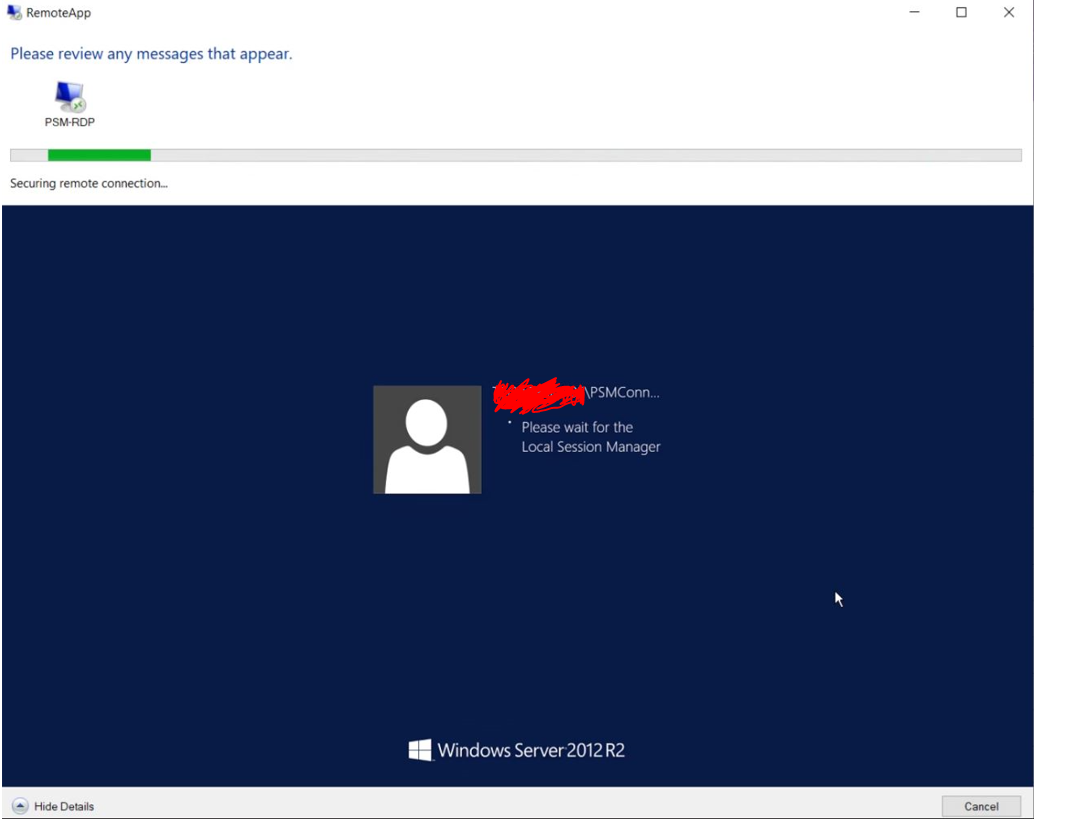Cancel the RemoteApp connection

(980, 806)
